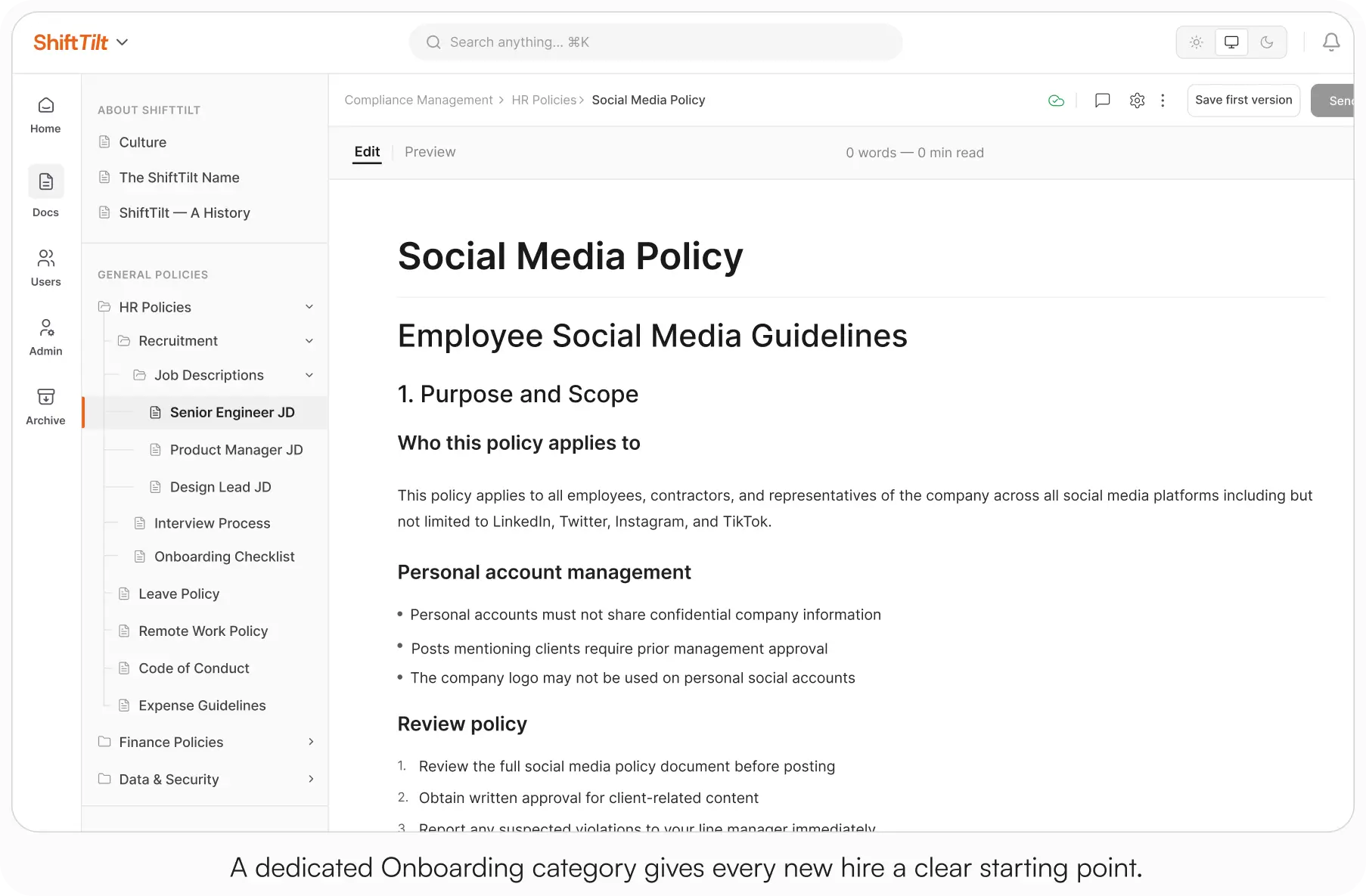Collapse the HR Policies folder
Image resolution: width=1366 pixels, height=896 pixels.
(x=309, y=307)
